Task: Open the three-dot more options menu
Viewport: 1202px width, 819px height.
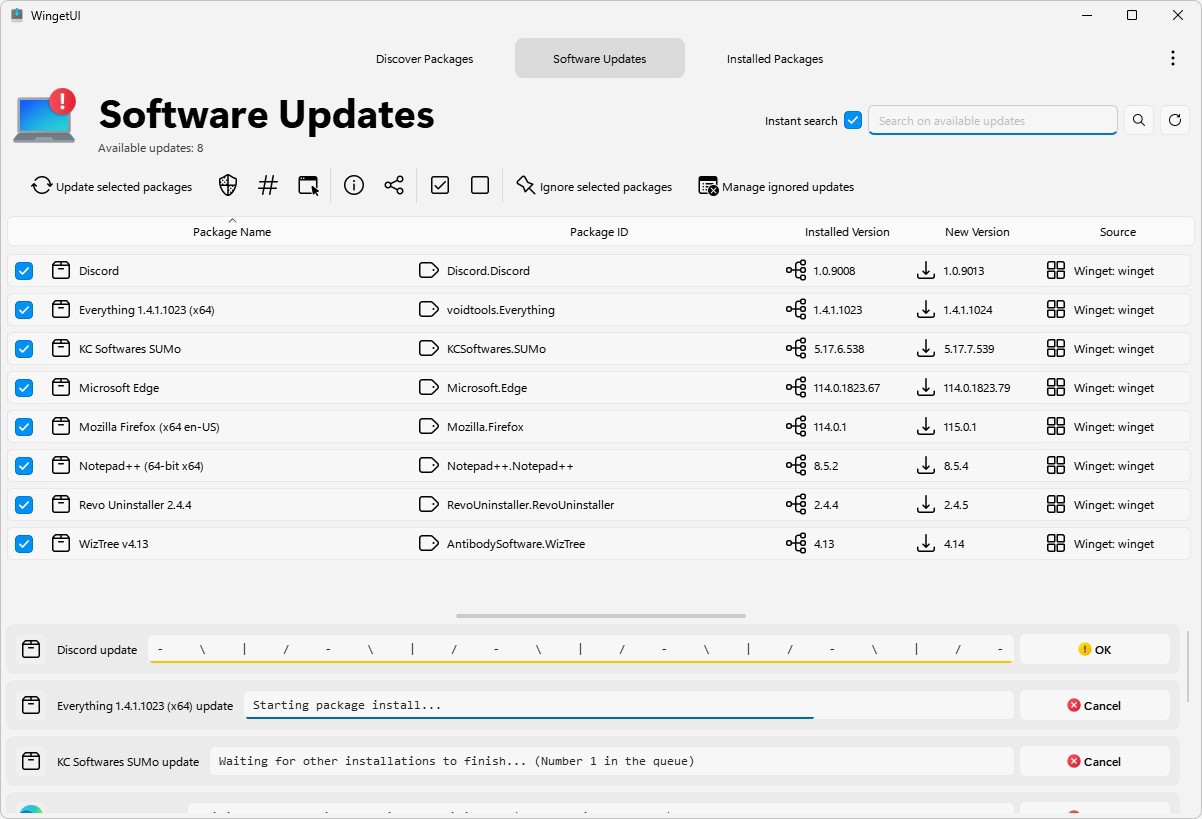Action: click(x=1173, y=59)
